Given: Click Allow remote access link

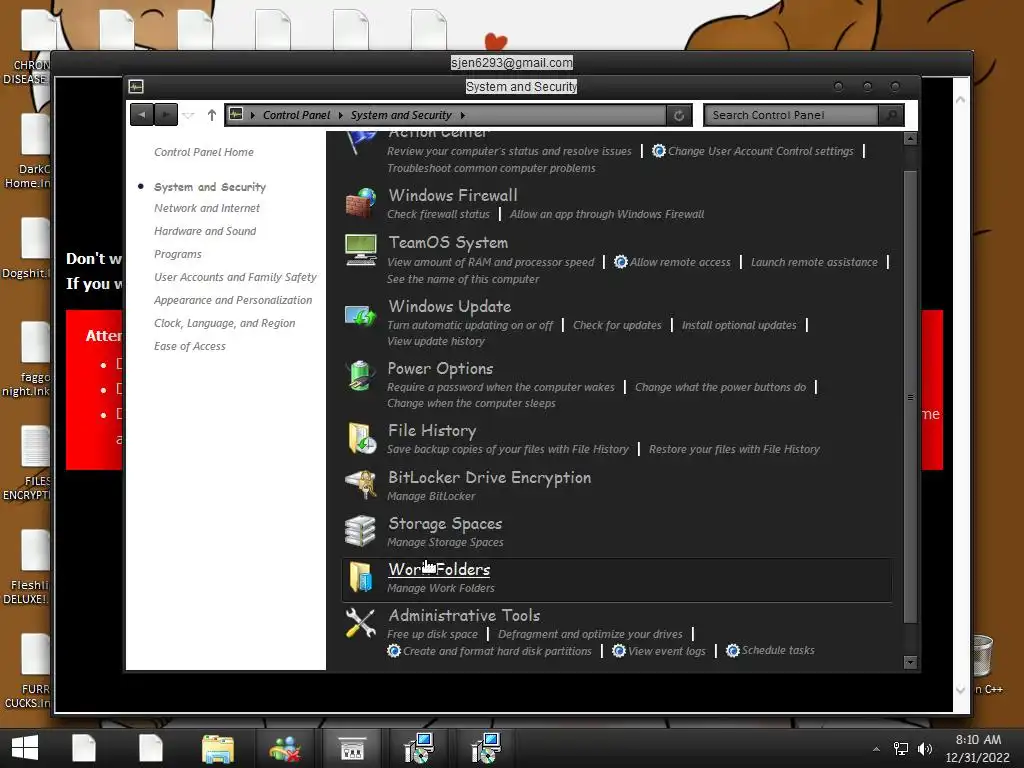Looking at the screenshot, I should pyautogui.click(x=680, y=263).
